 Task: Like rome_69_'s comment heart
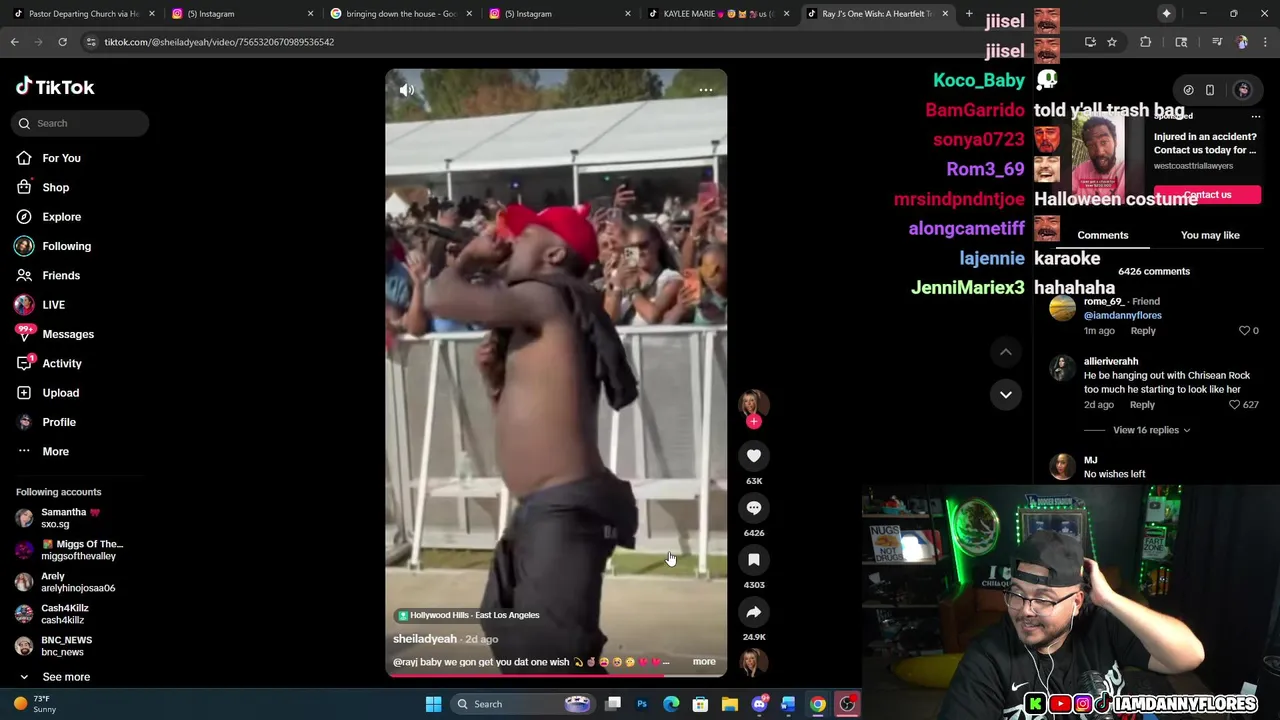point(1244,331)
